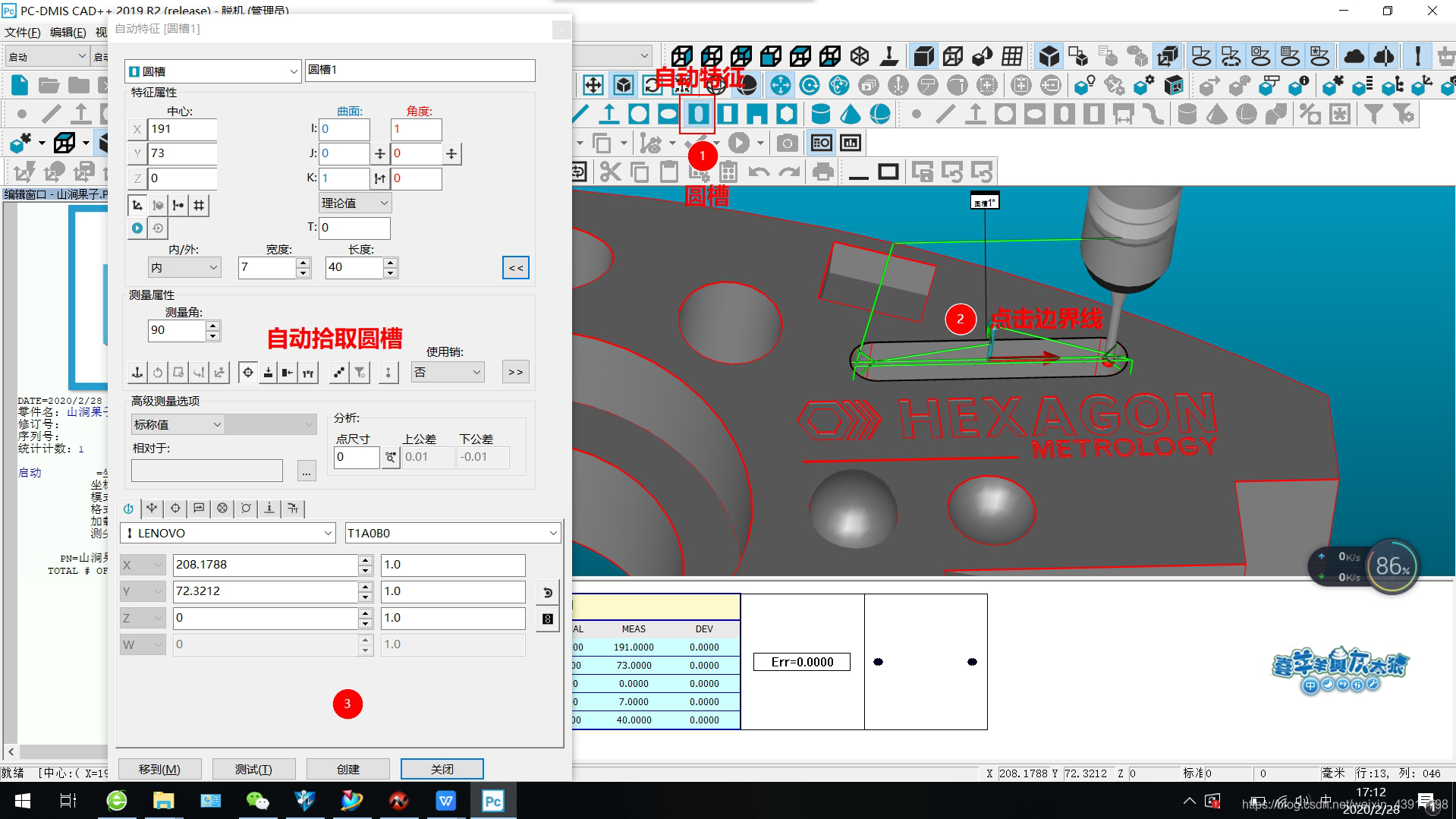Click the undo arrow icon
1456x819 pixels.
click(x=759, y=172)
